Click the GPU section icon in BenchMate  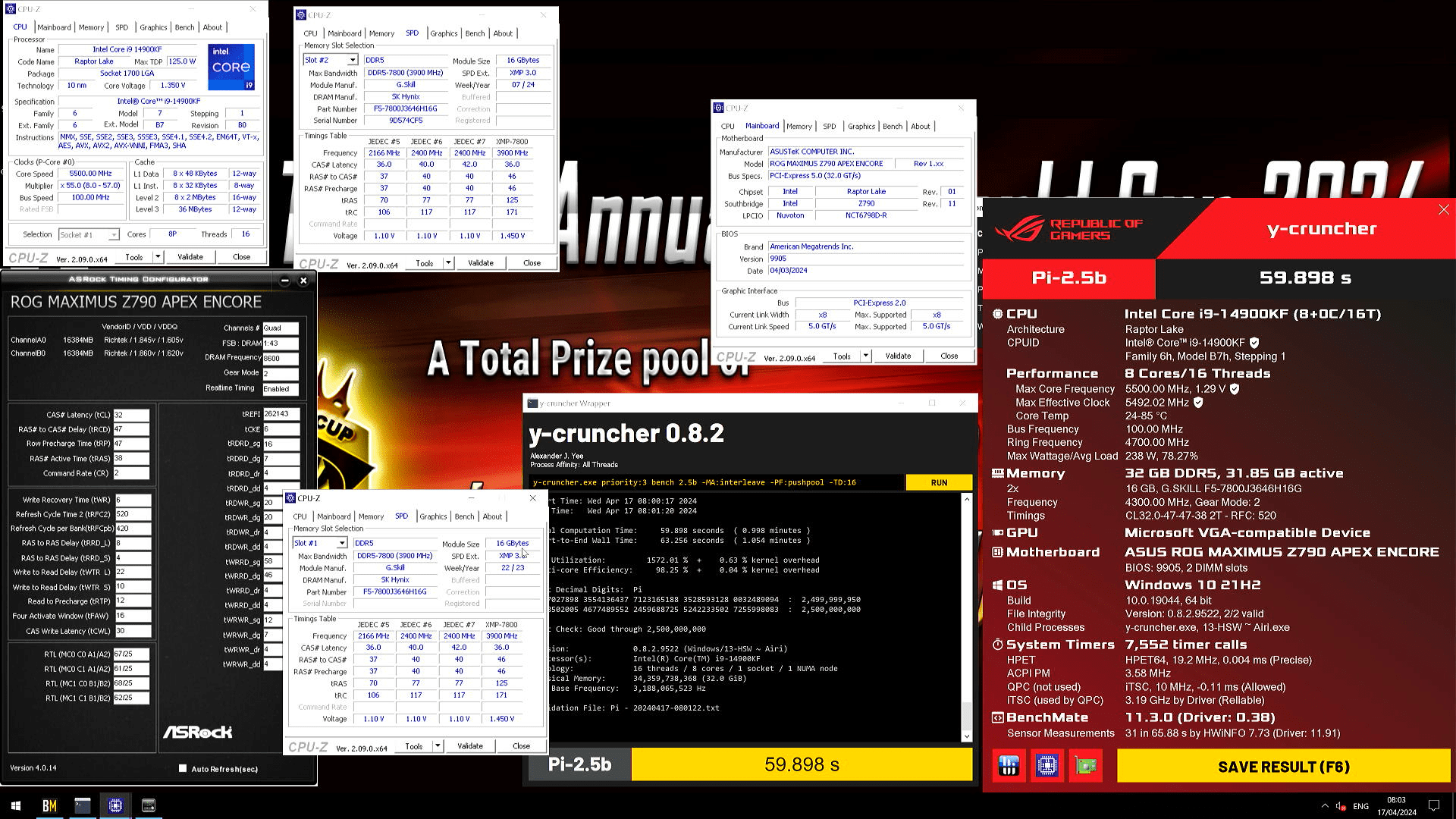[998, 533]
